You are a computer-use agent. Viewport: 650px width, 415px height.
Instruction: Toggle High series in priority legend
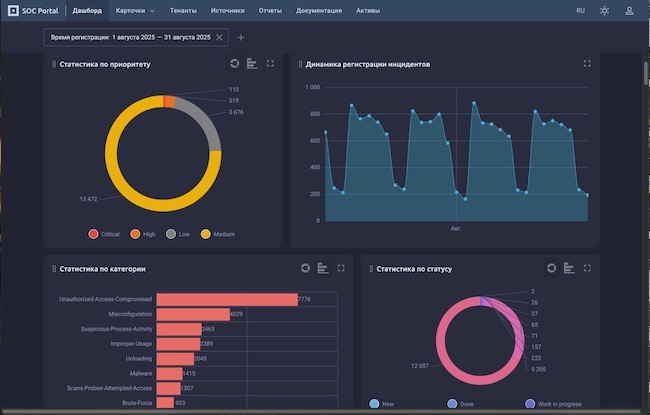click(142, 234)
